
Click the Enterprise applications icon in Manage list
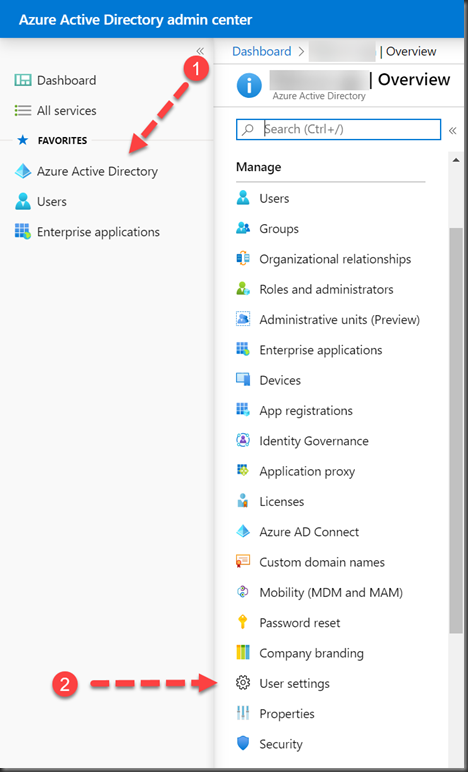point(243,350)
